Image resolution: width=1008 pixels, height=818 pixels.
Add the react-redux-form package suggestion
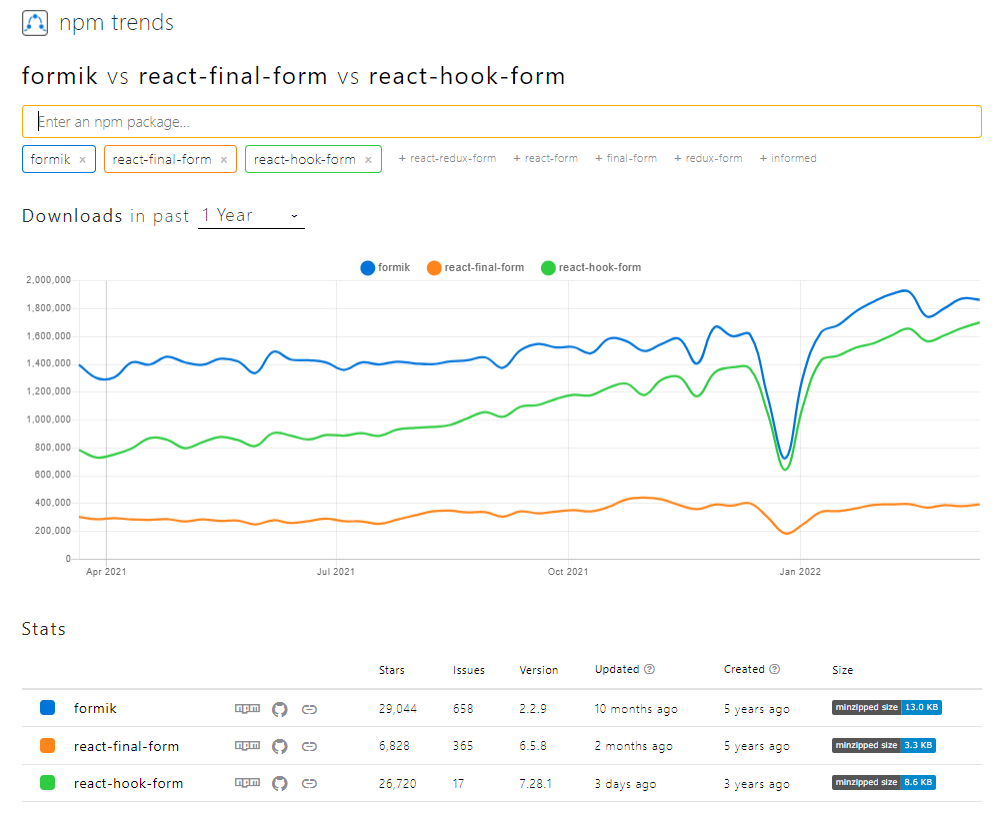pos(447,158)
